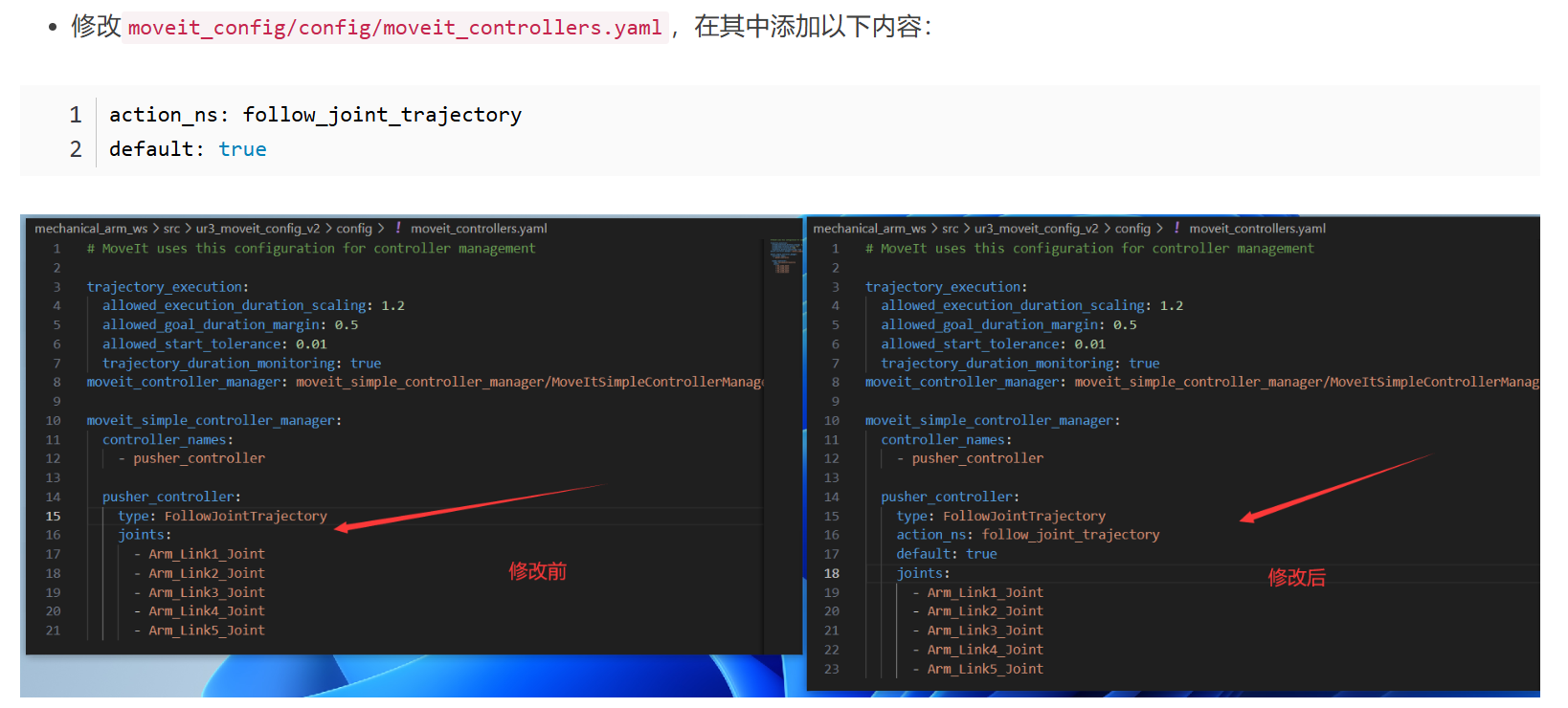Select mechanical_arm_ws breadcrumb in the 修改后 editor
The image size is (1568, 708).
pos(869,229)
